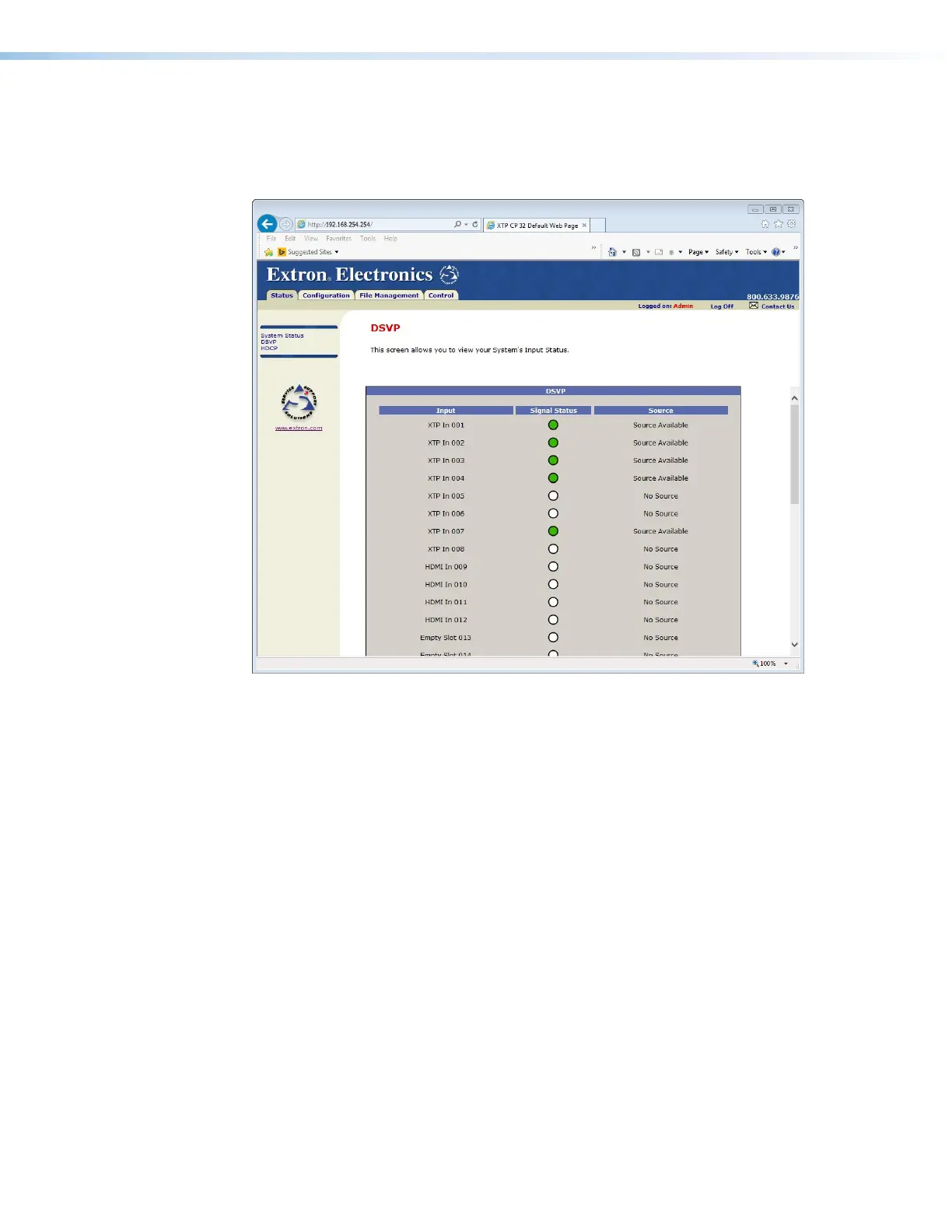Click the RSS feeds icon
952x1232 pixels.
tap(636, 252)
